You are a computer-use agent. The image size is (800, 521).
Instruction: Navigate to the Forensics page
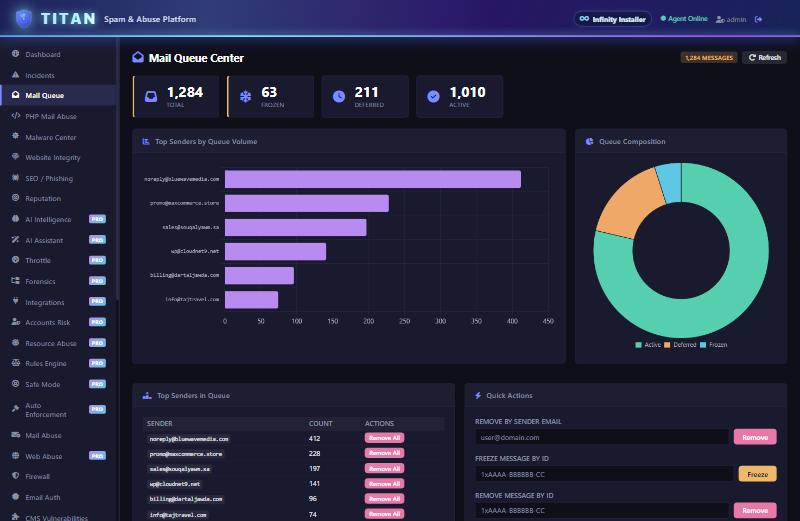(x=58, y=281)
